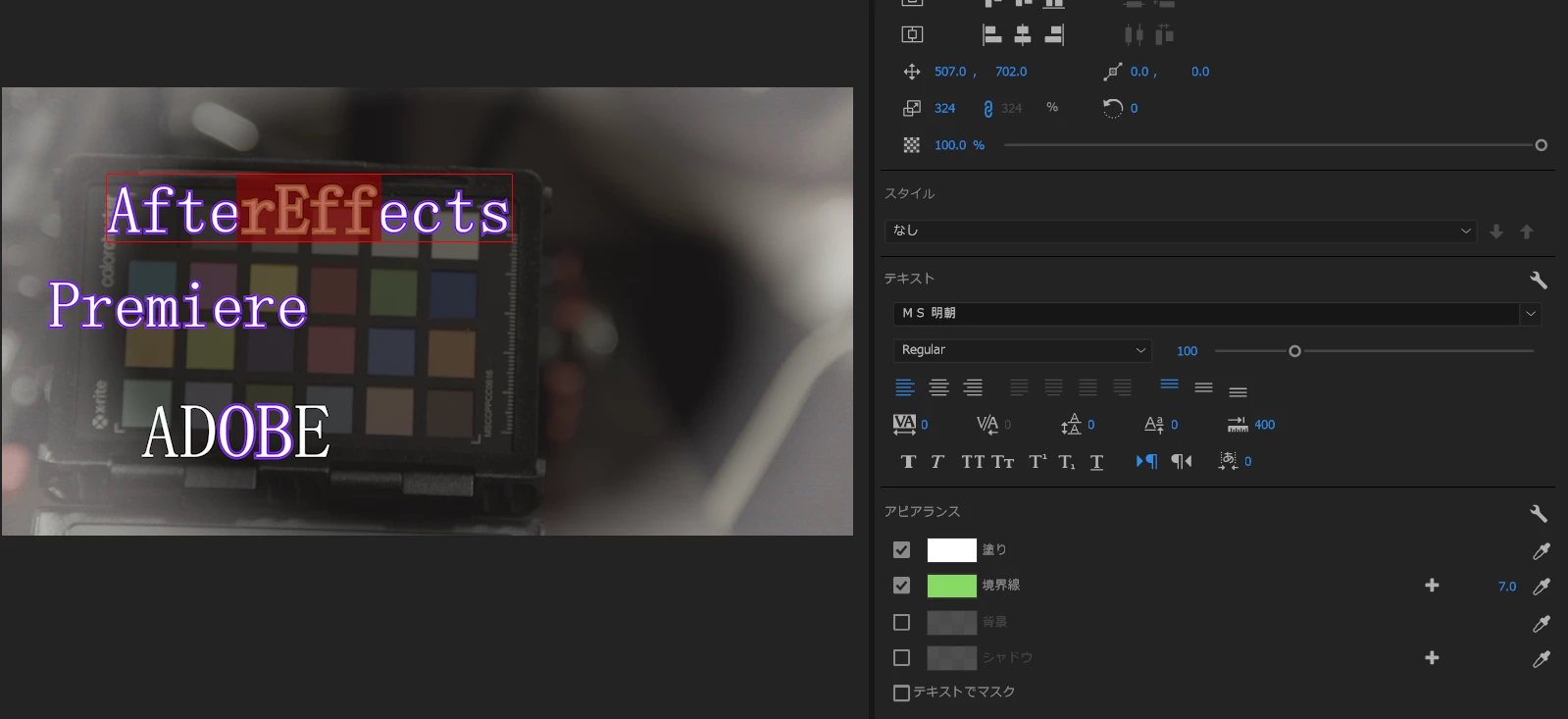
Task: Pick stroke color with eyedropper
Action: tap(1542, 587)
